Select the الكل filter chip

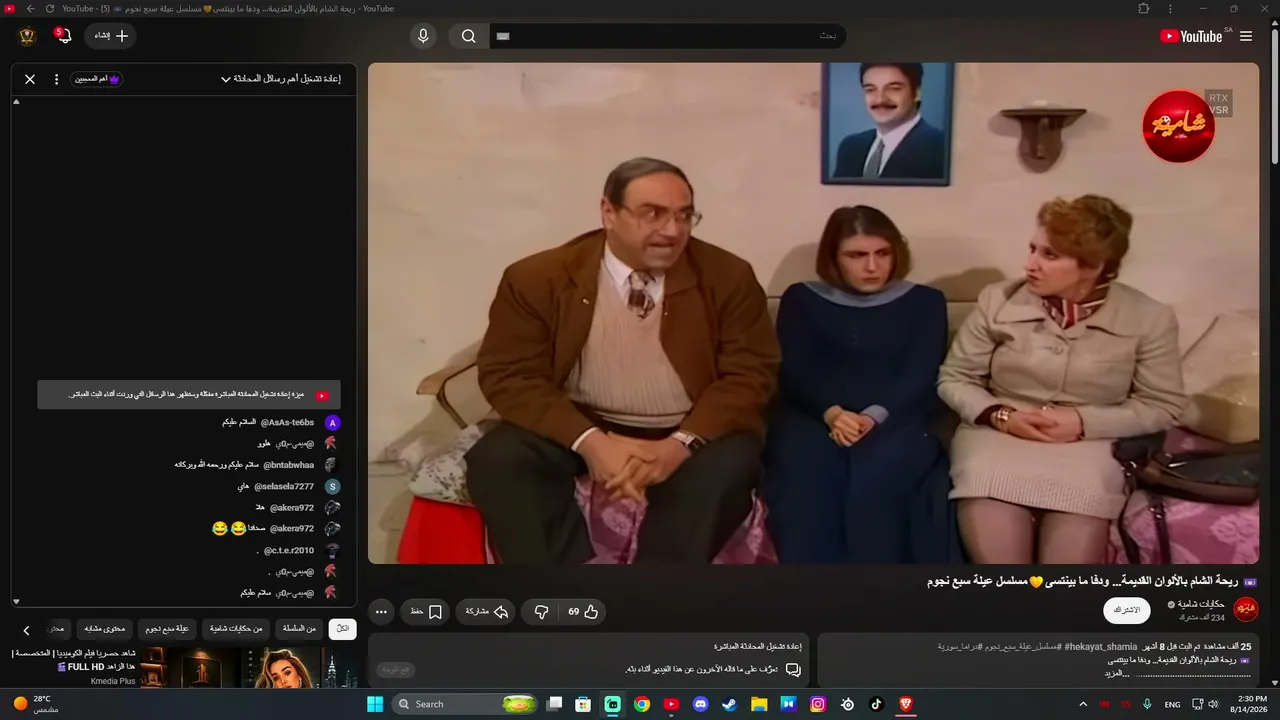(342, 629)
